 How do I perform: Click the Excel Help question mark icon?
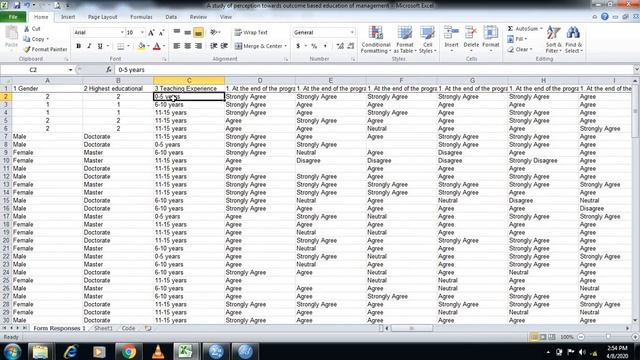pyautogui.click(x=604, y=17)
